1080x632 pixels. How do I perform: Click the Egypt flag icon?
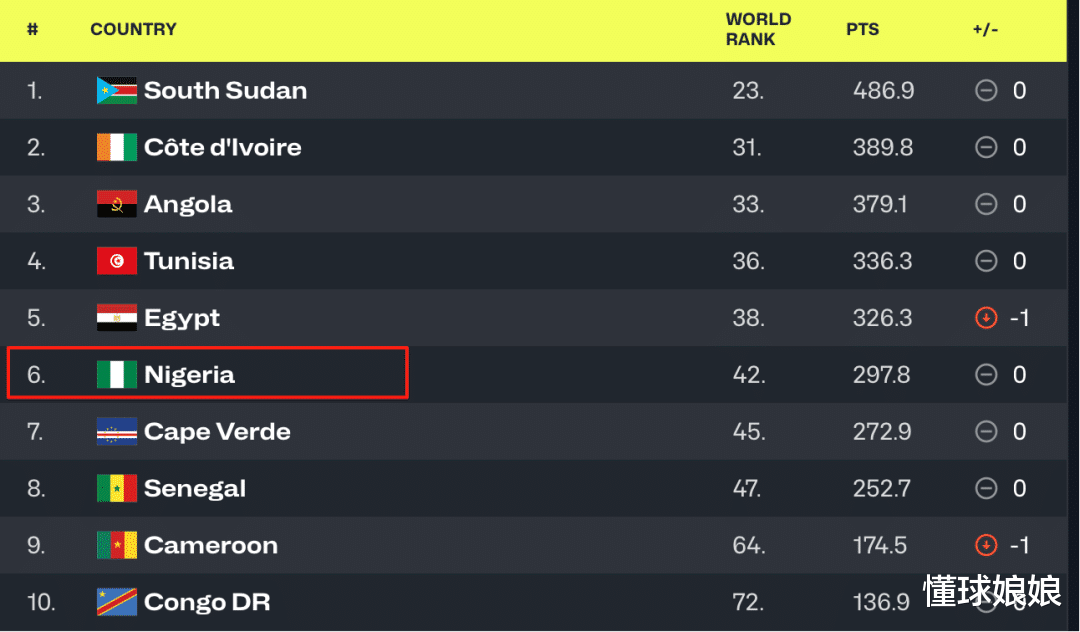click(x=116, y=317)
